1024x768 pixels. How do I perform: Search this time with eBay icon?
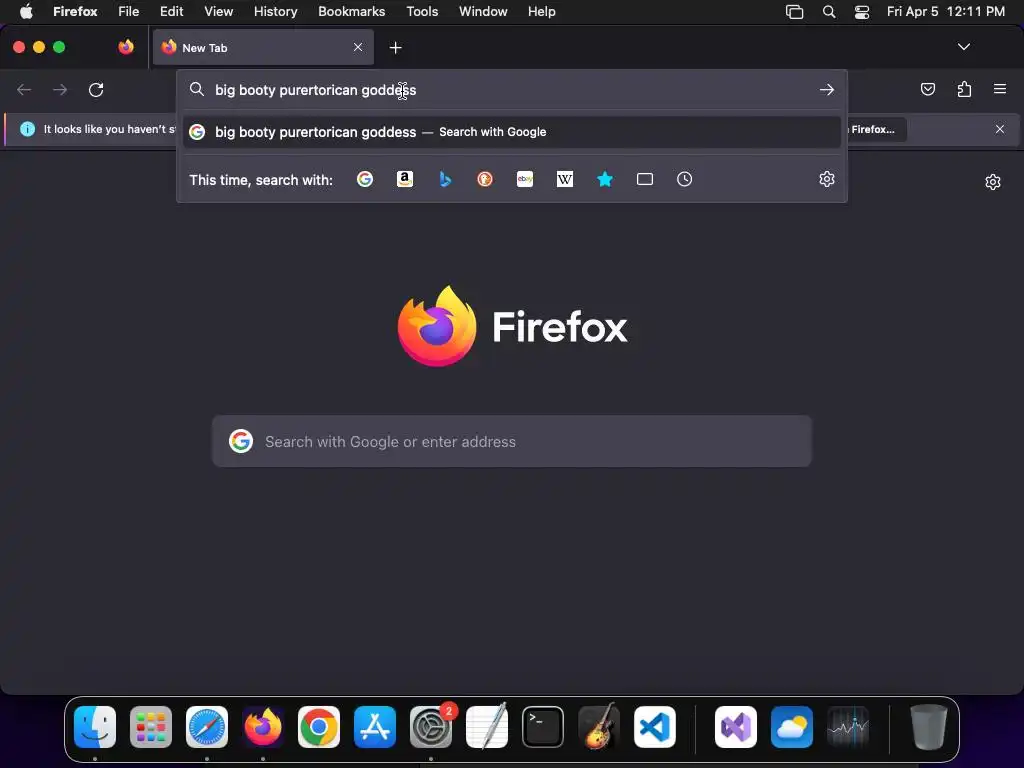(525, 179)
